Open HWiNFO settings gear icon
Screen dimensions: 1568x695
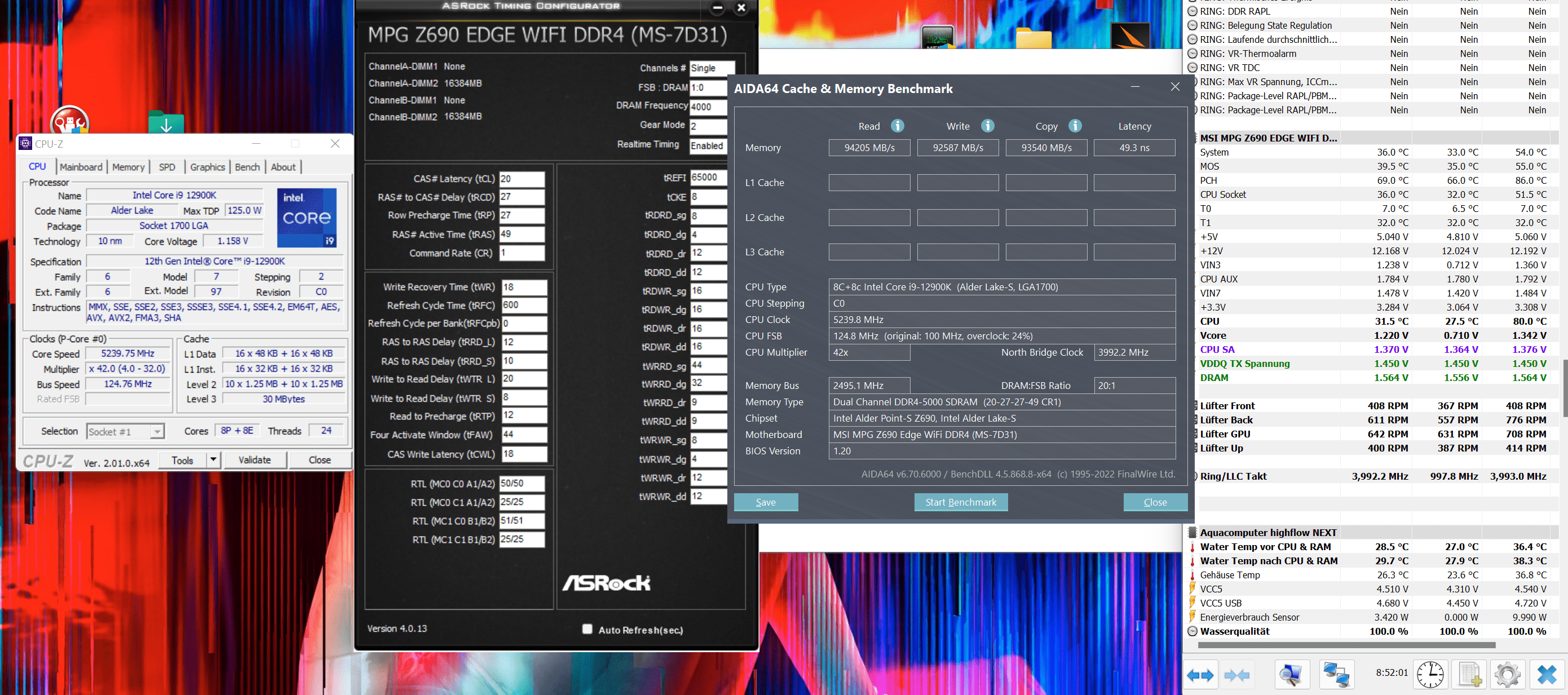[1507, 675]
